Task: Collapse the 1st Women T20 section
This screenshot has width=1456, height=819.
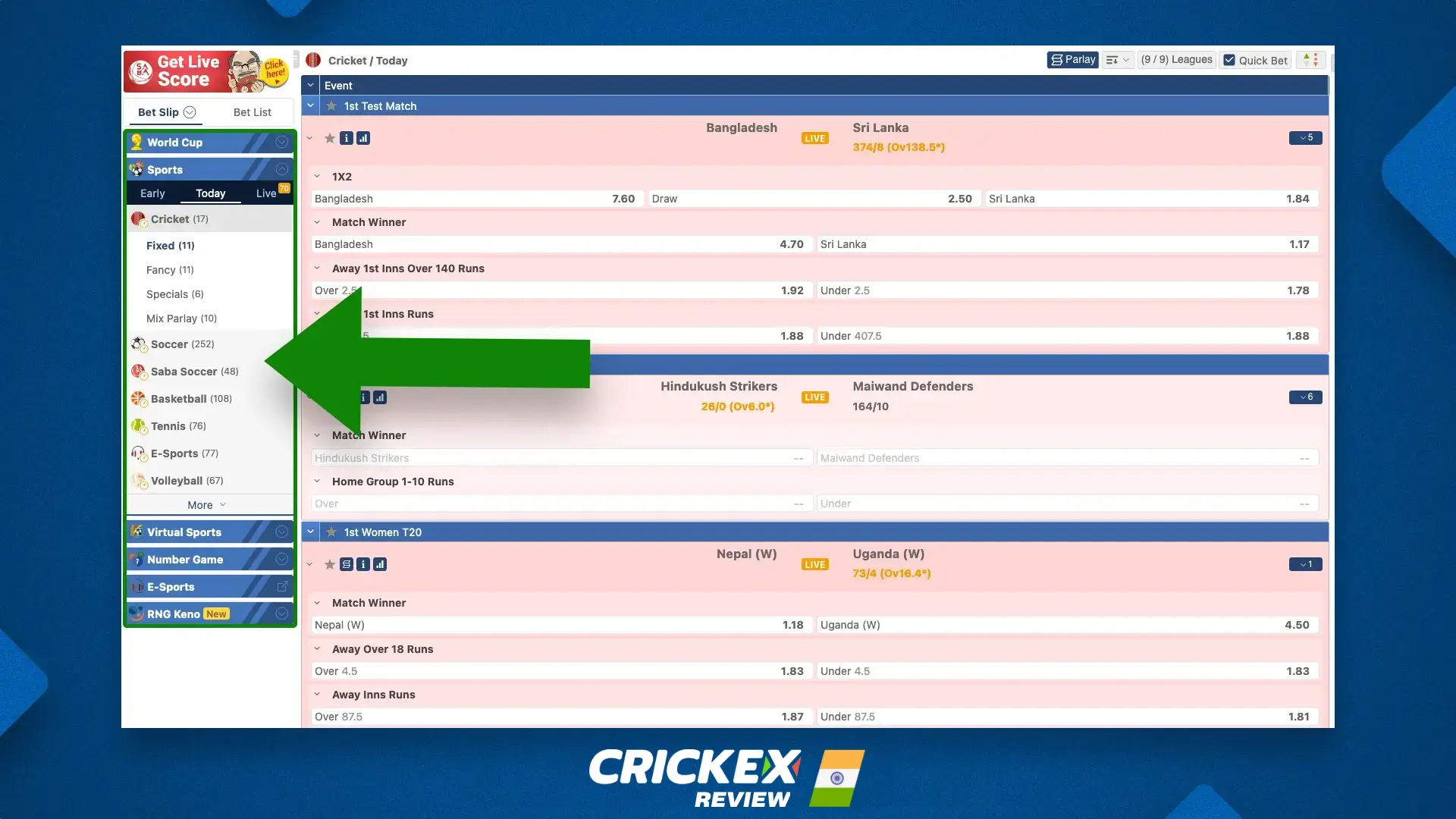Action: pyautogui.click(x=310, y=532)
